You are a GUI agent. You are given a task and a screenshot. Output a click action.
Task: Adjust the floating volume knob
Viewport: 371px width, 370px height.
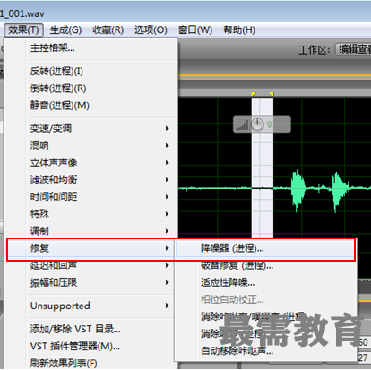257,125
